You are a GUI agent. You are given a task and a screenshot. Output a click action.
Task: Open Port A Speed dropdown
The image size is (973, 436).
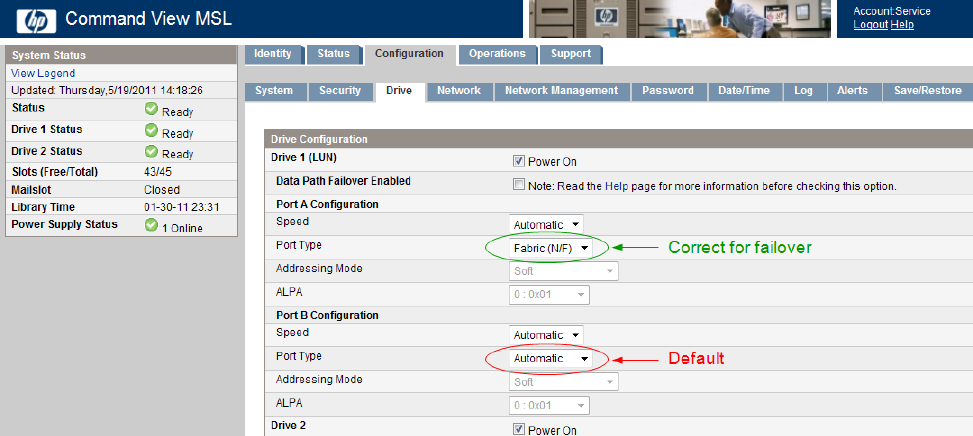[547, 225]
